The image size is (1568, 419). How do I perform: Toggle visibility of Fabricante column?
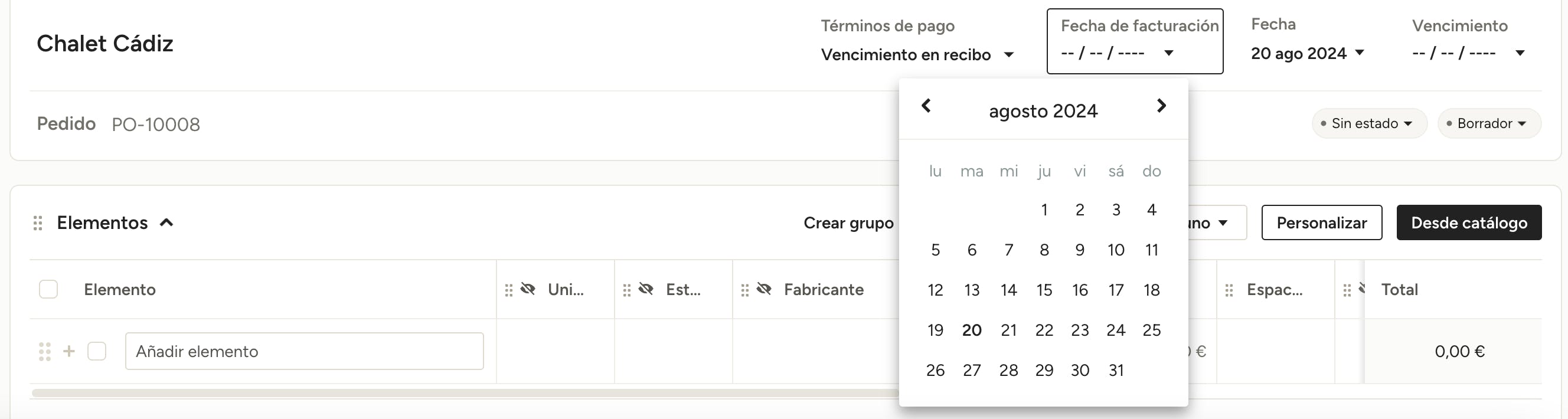pos(764,289)
